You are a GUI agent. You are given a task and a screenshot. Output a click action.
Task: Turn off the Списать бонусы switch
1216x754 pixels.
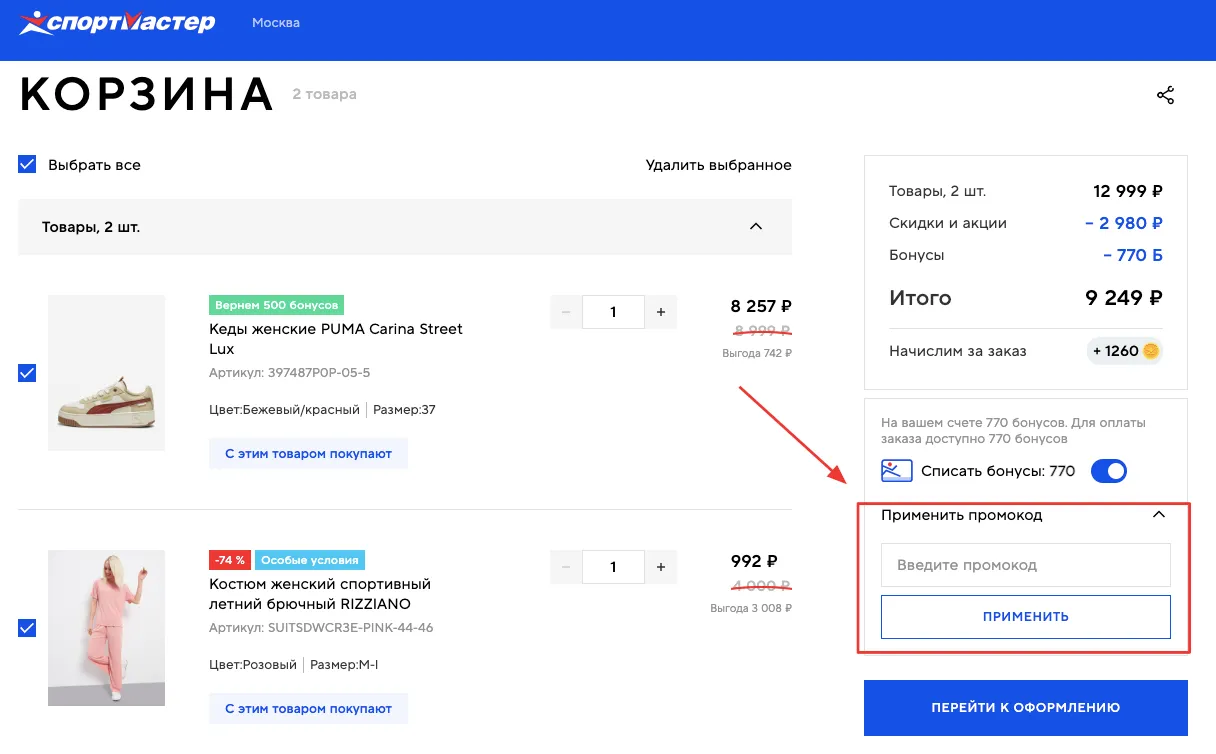click(1109, 471)
